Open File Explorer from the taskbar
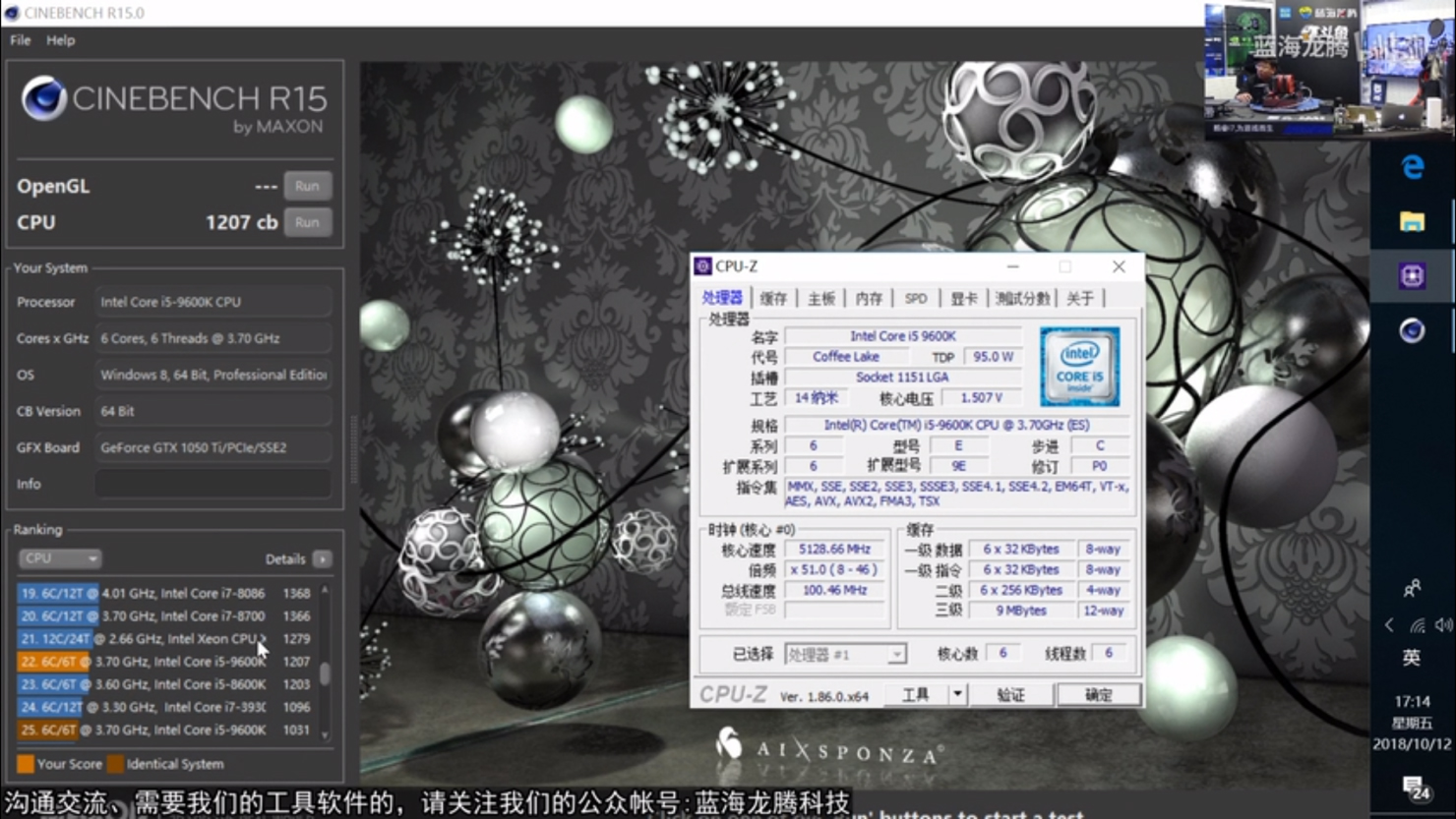Screen dimensions: 1456x819 point(1413,222)
